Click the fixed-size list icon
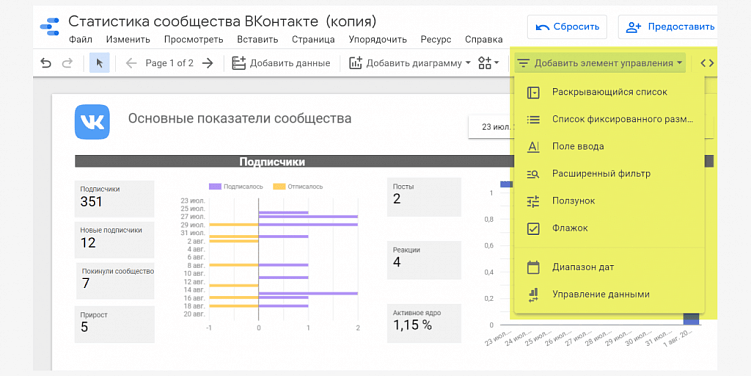The image size is (751, 376). pos(533,119)
